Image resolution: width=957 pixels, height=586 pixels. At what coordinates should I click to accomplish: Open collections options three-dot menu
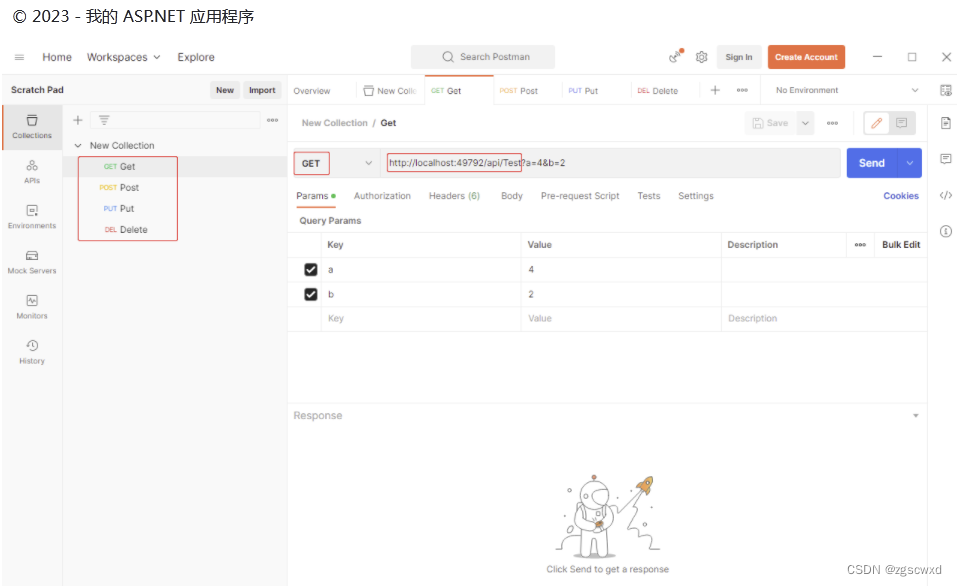click(272, 120)
